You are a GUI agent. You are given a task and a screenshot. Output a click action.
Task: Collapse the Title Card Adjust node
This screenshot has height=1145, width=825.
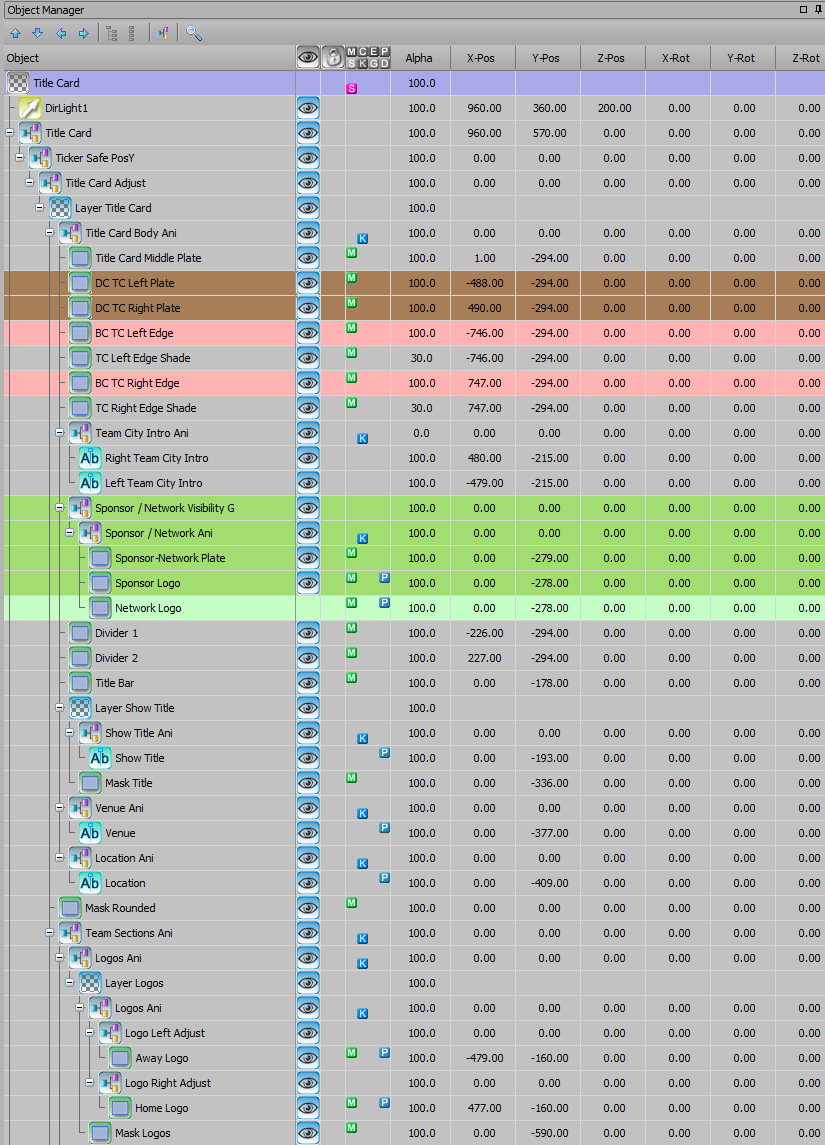pos(30,183)
